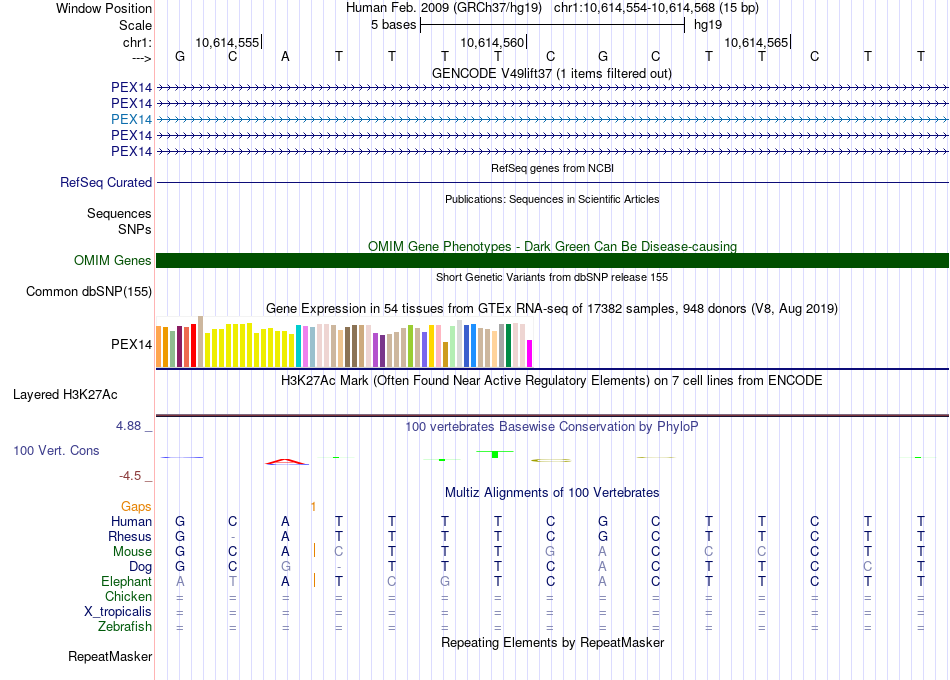
Task: Click the 10,614,560 ruler position marker
Action: point(492,43)
